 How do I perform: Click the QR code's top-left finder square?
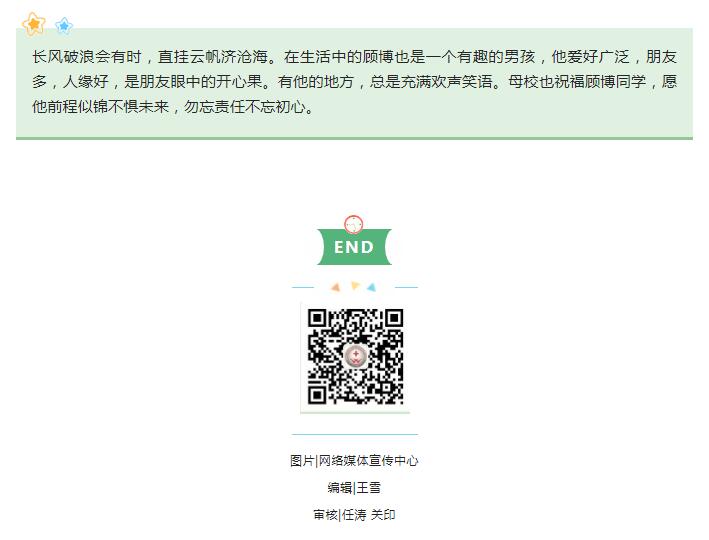[317, 318]
